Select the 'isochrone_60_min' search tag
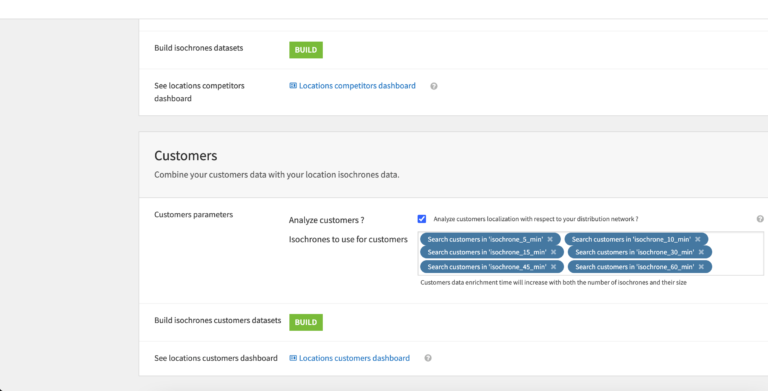The image size is (768, 391). click(x=634, y=267)
